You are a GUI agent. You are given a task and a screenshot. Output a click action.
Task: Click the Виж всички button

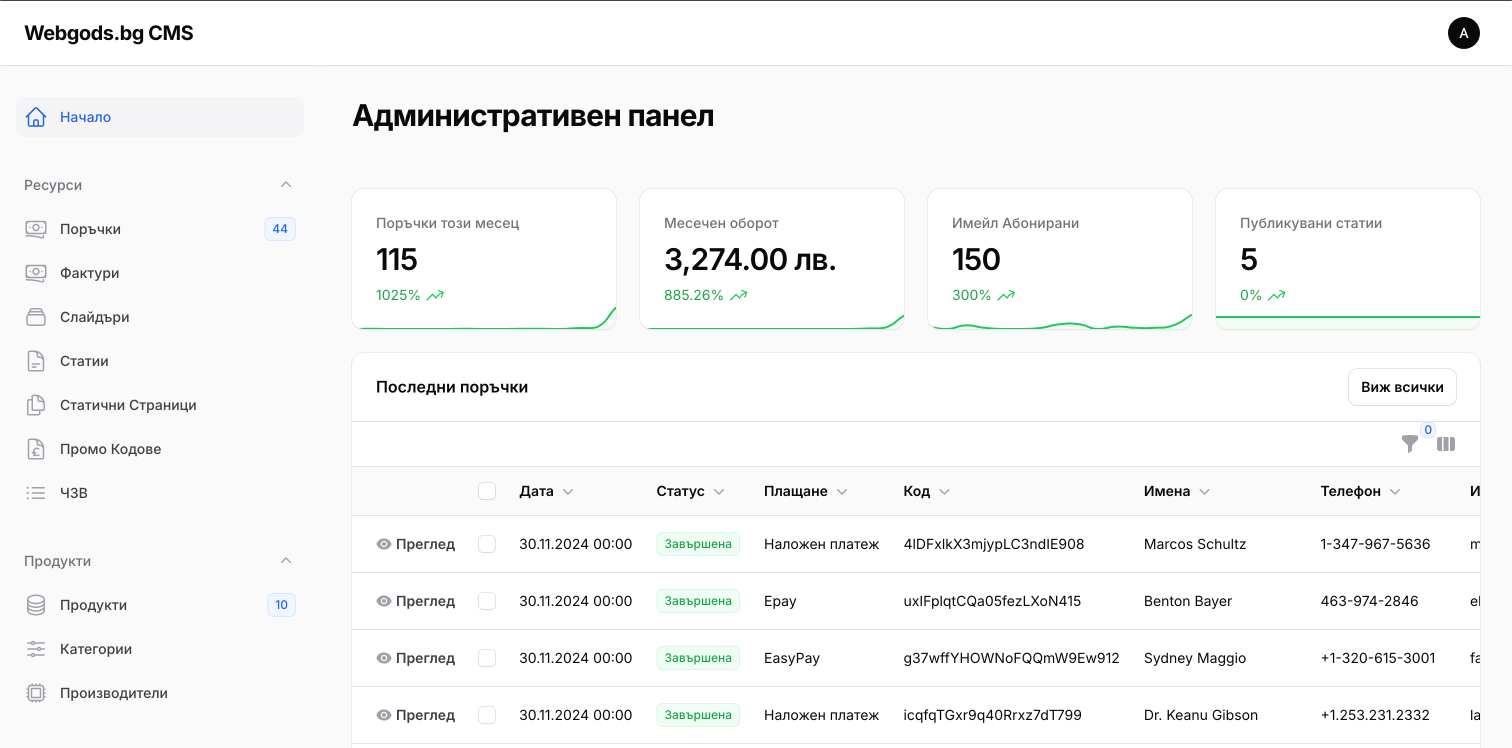(1402, 387)
